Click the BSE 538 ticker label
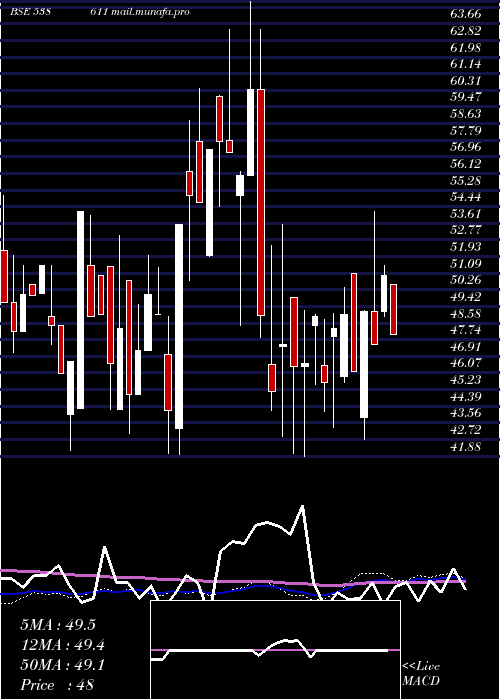The height and width of the screenshot is (700, 500). [x=30, y=12]
